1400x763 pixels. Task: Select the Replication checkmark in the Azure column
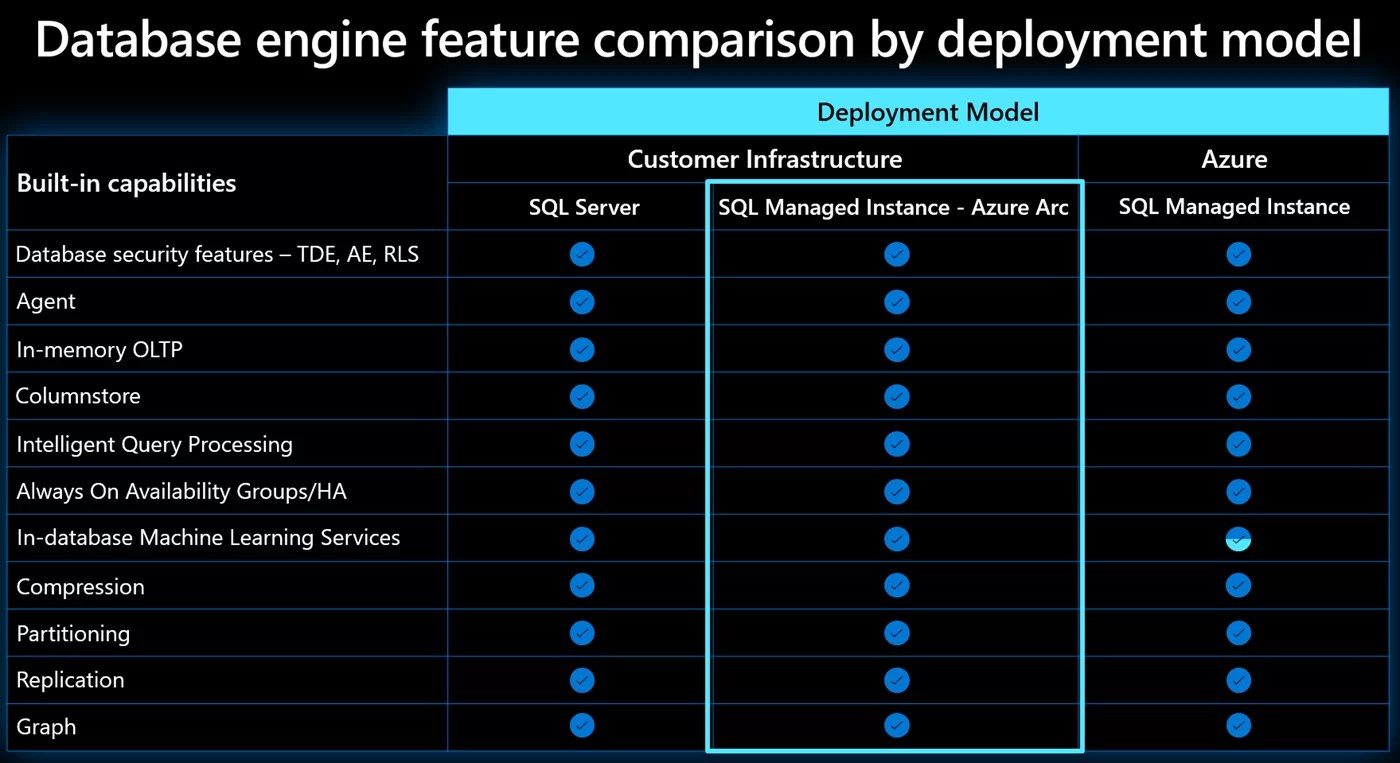point(1239,680)
